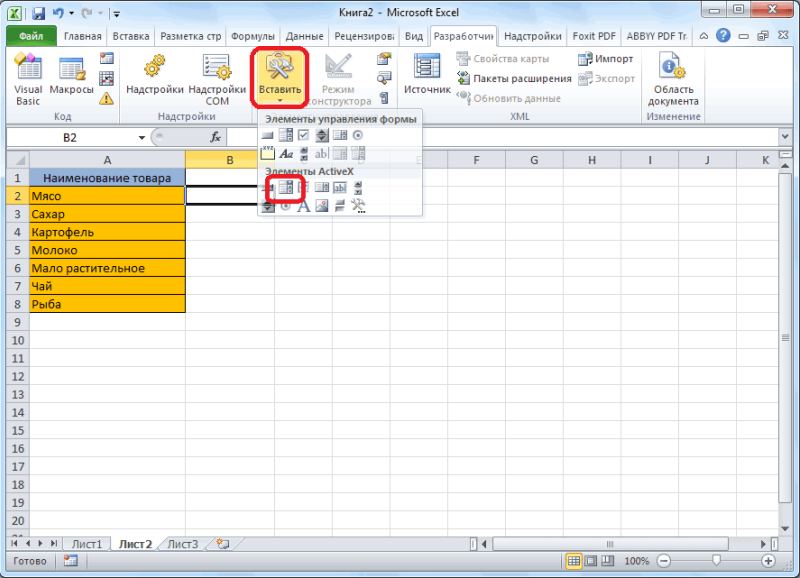Open Надстройки COM add-ins dialog

pos(217,79)
